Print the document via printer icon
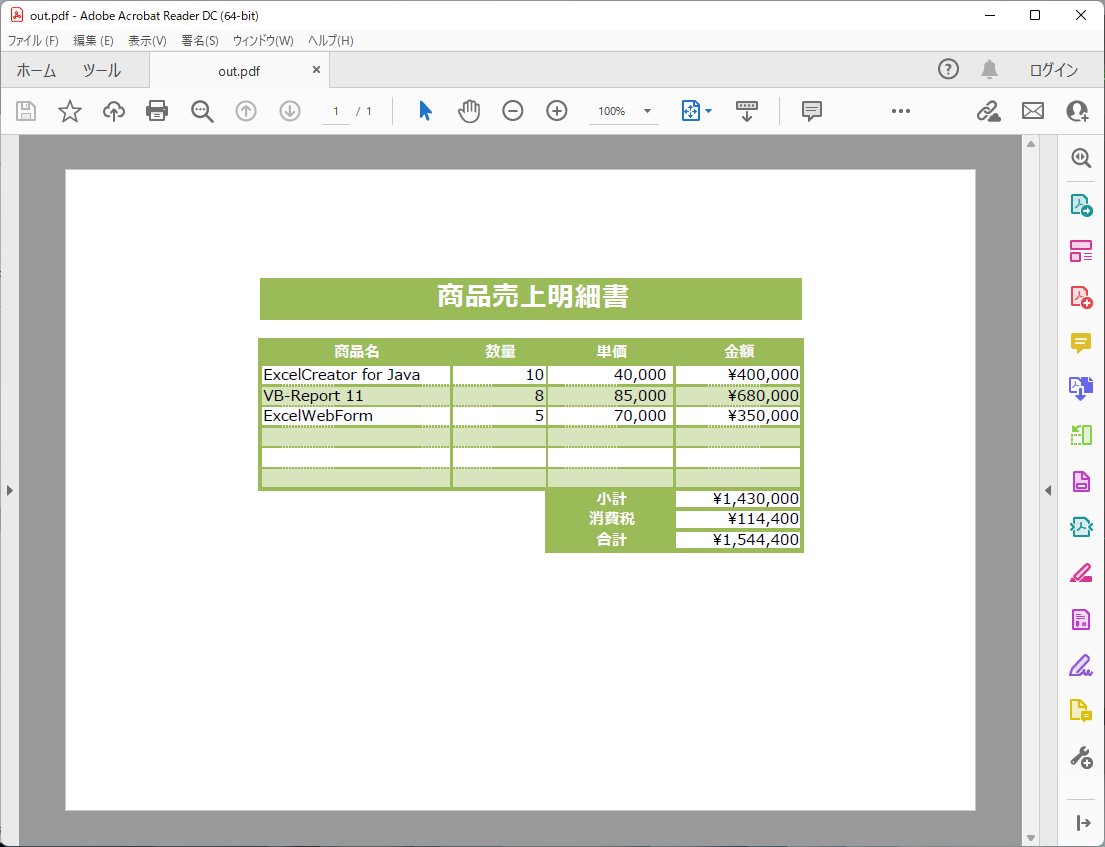Viewport: 1105px width, 847px height. pos(157,111)
